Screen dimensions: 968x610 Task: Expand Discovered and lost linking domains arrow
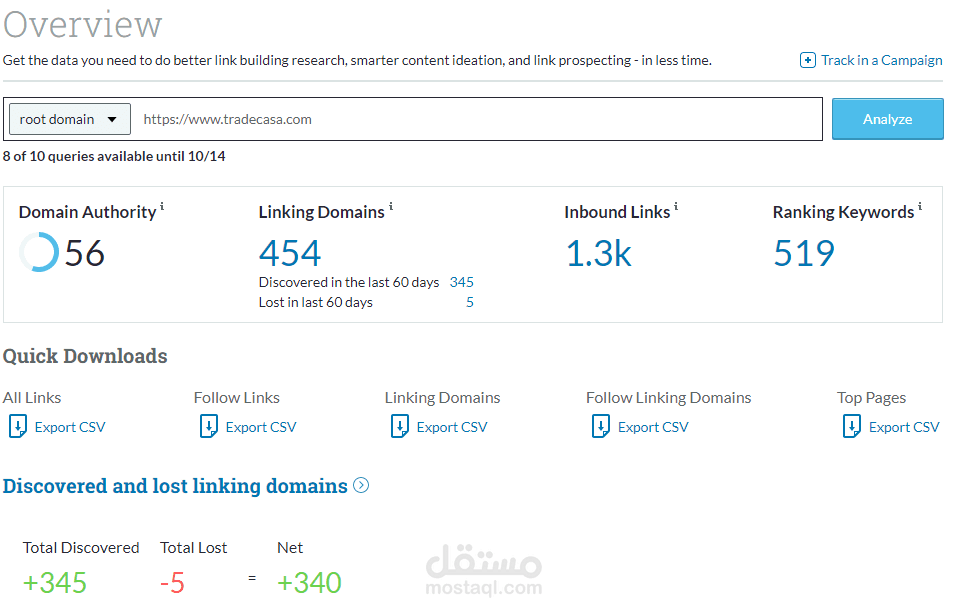coord(361,486)
